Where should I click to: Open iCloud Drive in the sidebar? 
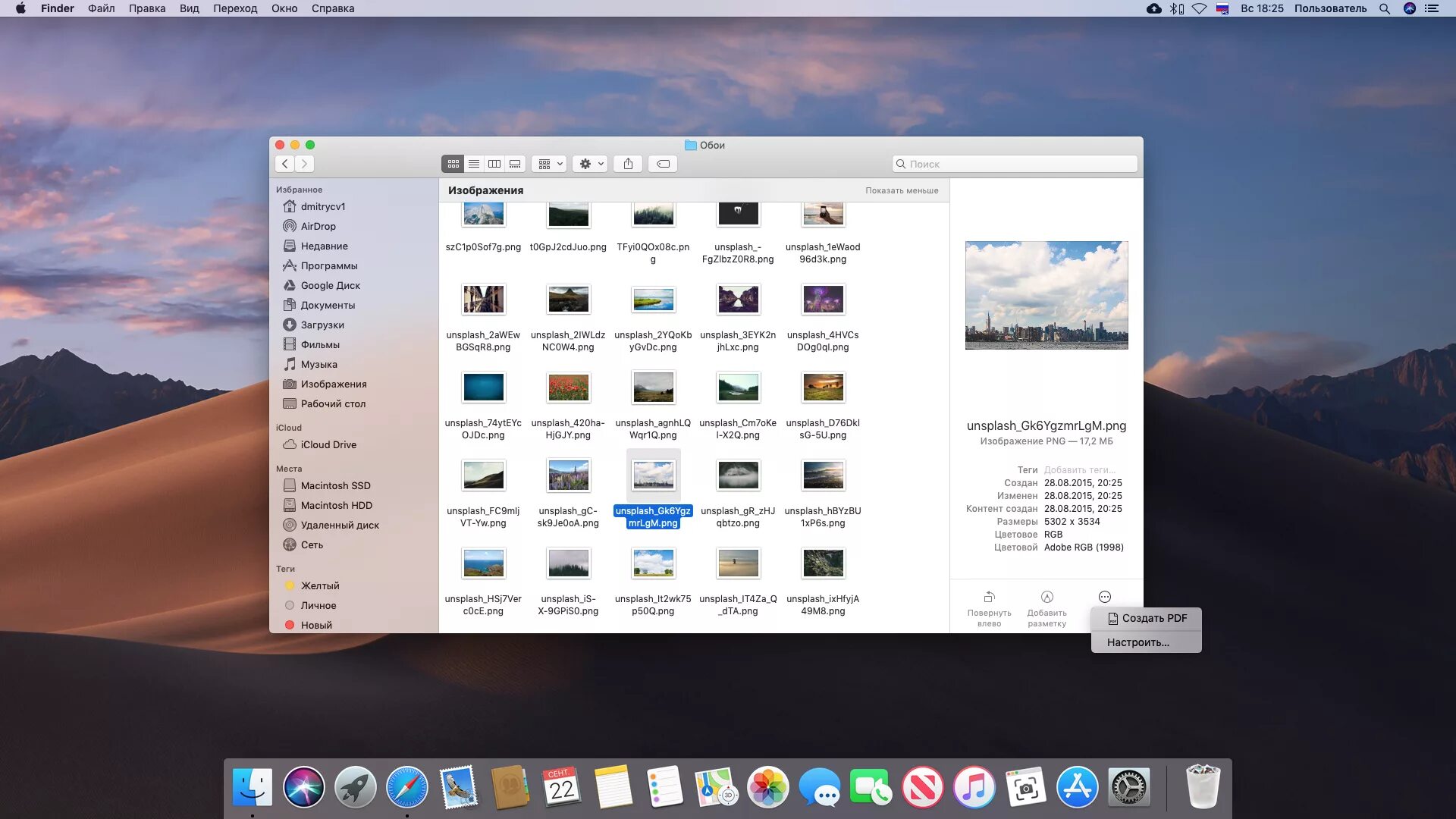(328, 444)
